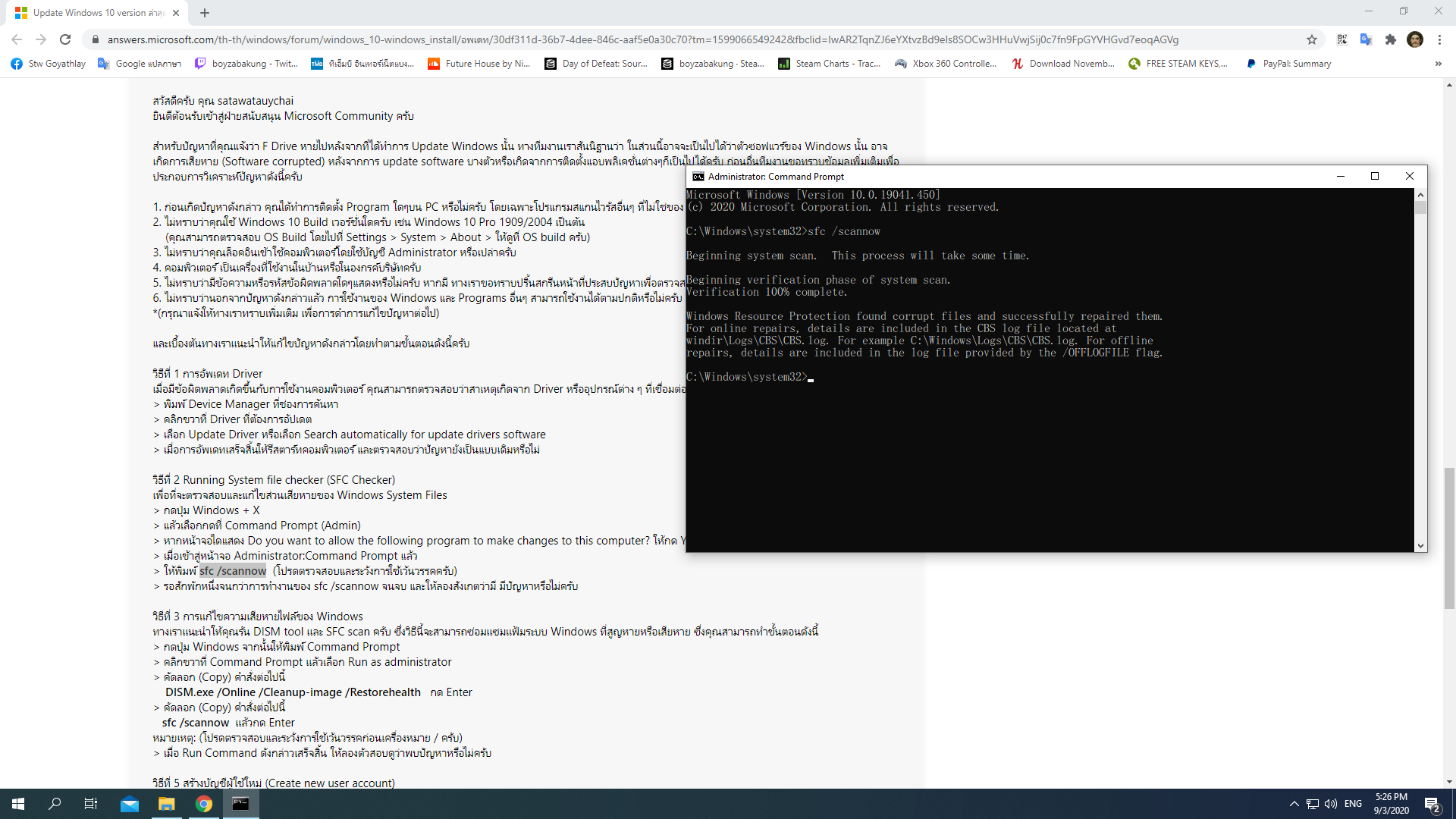Open the Task View button
Viewport: 1456px width, 819px height.
pos(91,804)
